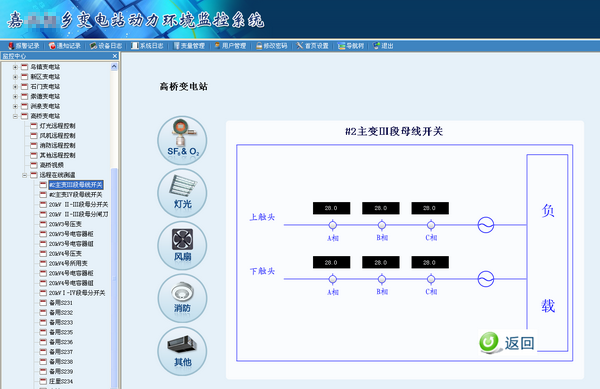Open the 风扇 fan control icon
Image resolution: width=600 pixels, height=389 pixels.
tap(182, 246)
